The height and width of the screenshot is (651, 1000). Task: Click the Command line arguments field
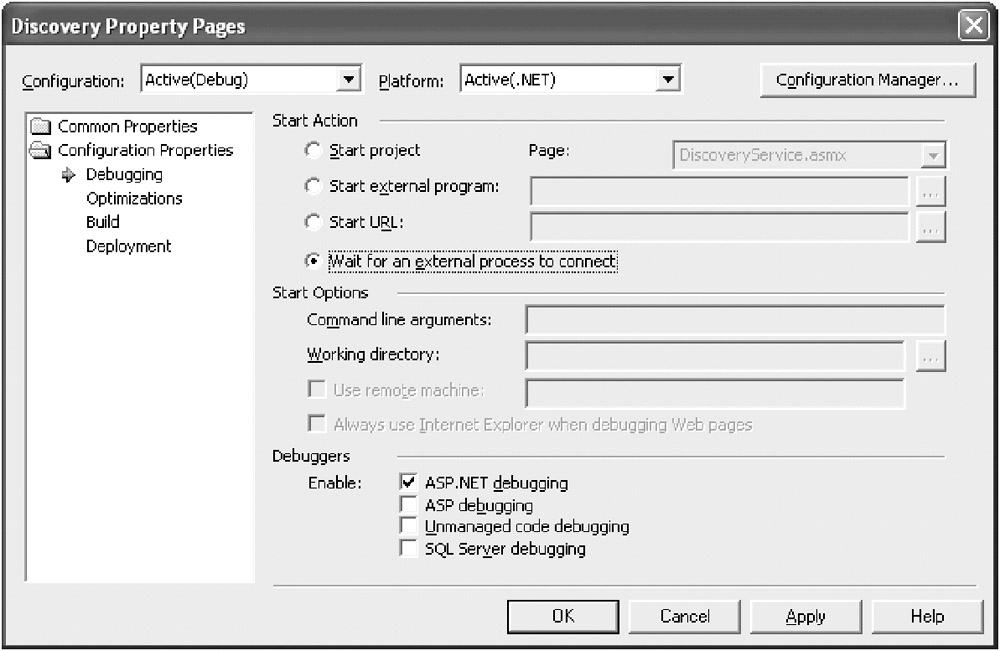click(734, 320)
